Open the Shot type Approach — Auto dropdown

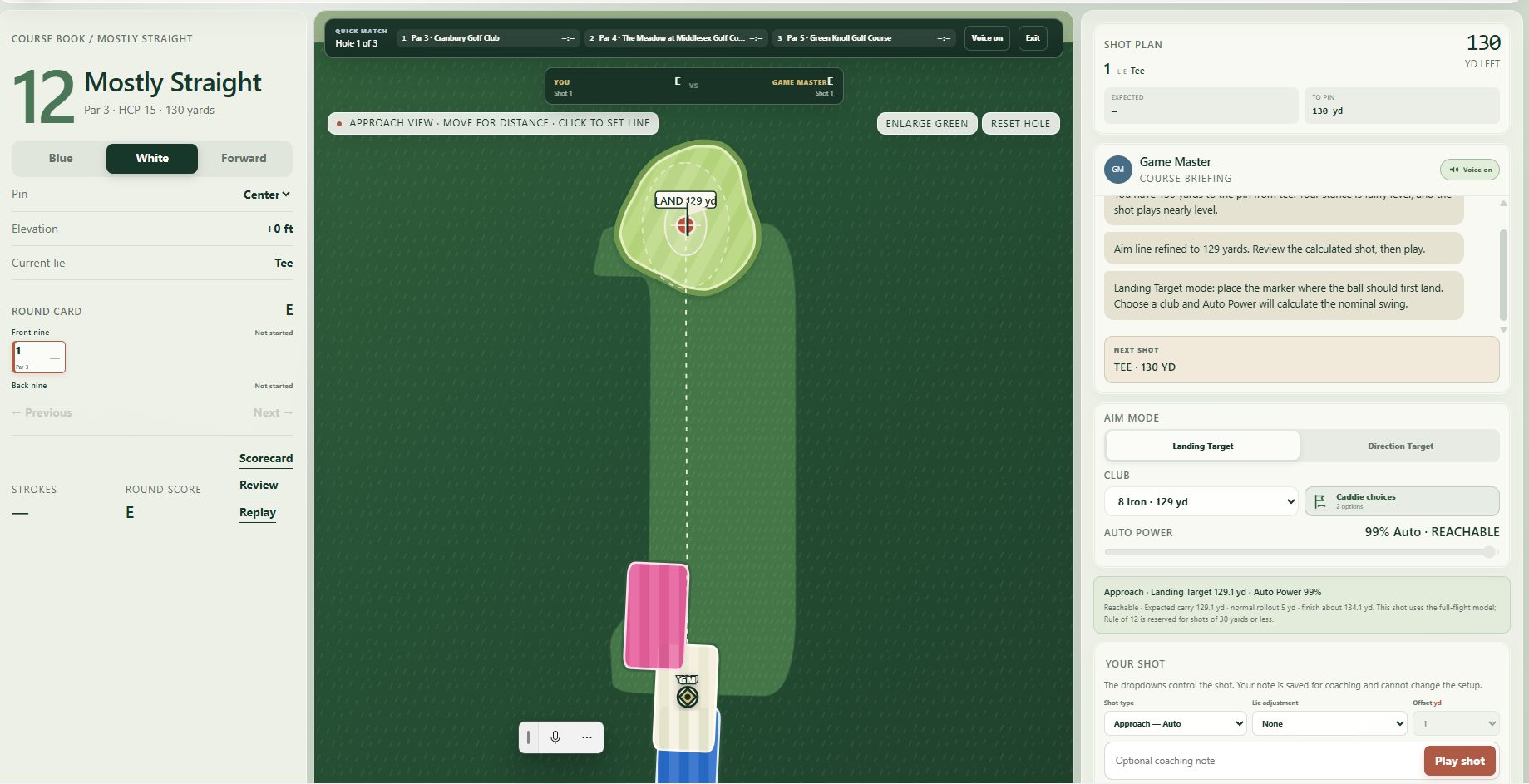tap(1176, 723)
